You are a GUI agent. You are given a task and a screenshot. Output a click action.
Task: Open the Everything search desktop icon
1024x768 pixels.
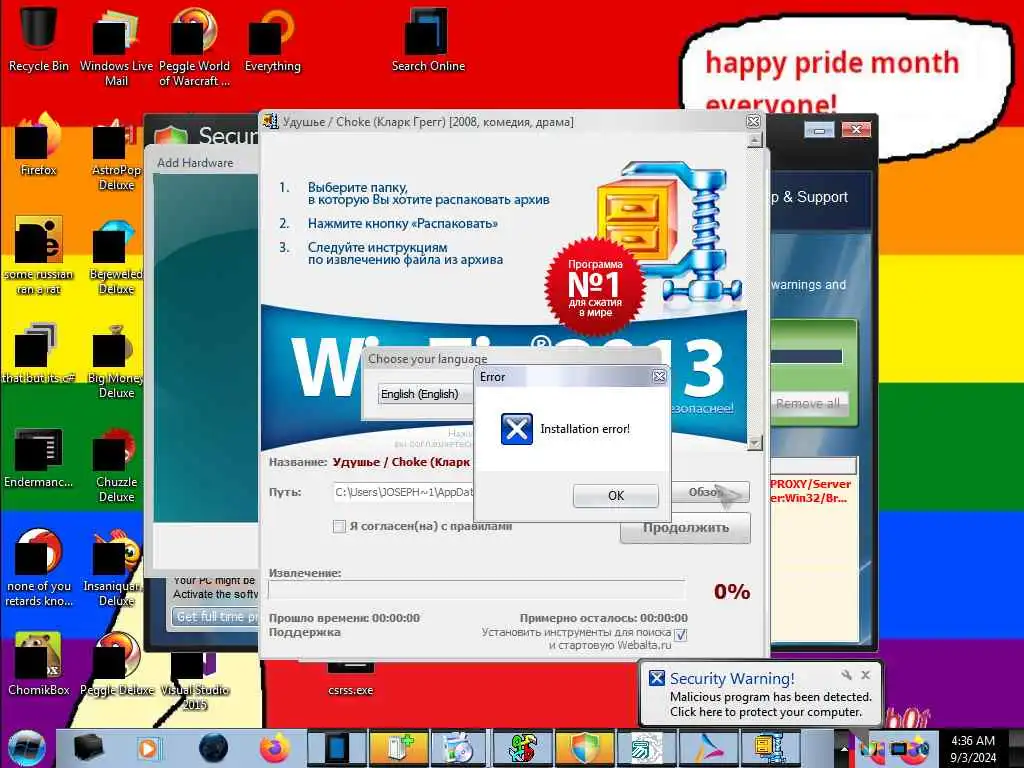pos(272,39)
